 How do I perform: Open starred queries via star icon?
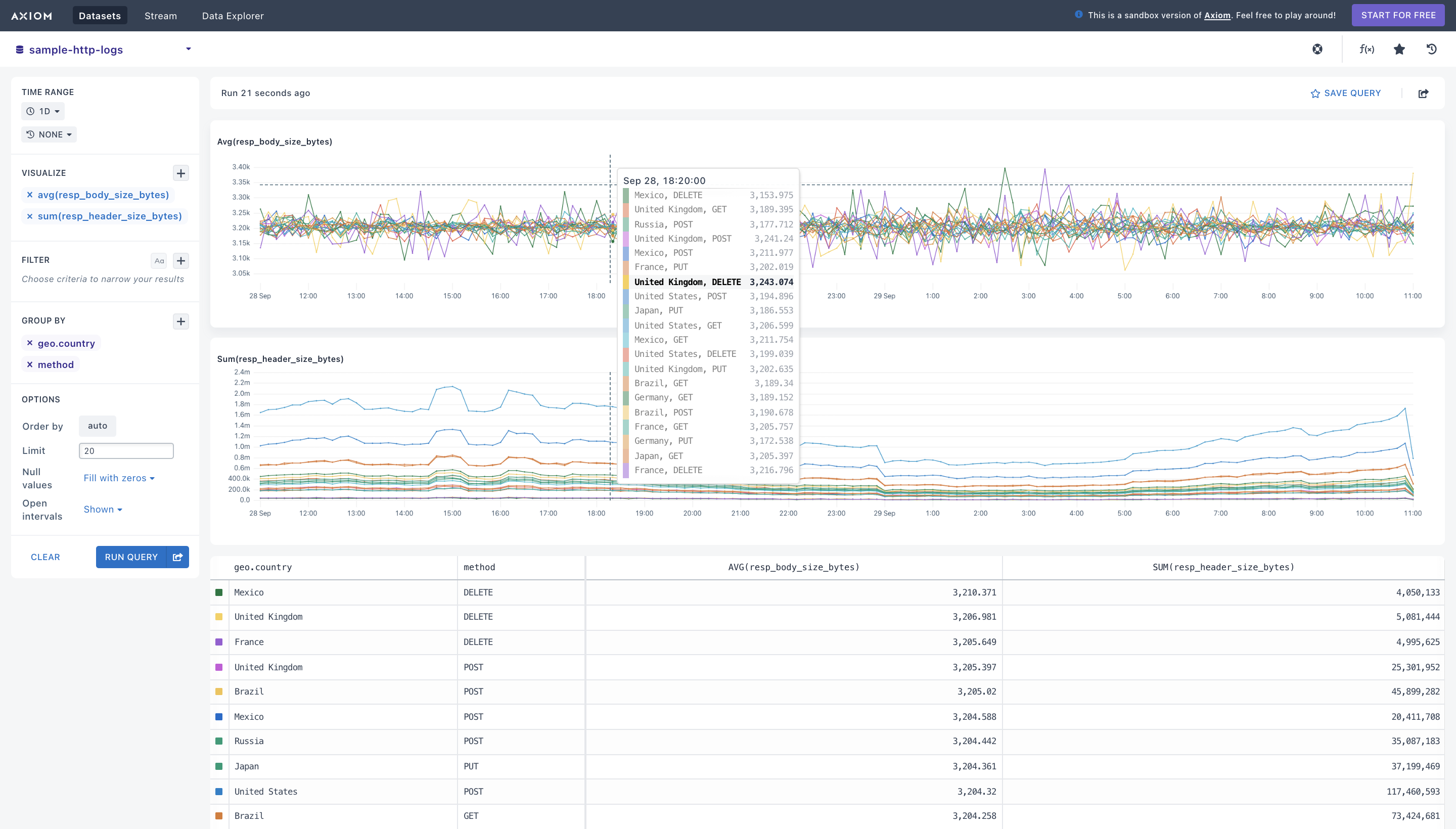(x=1399, y=50)
